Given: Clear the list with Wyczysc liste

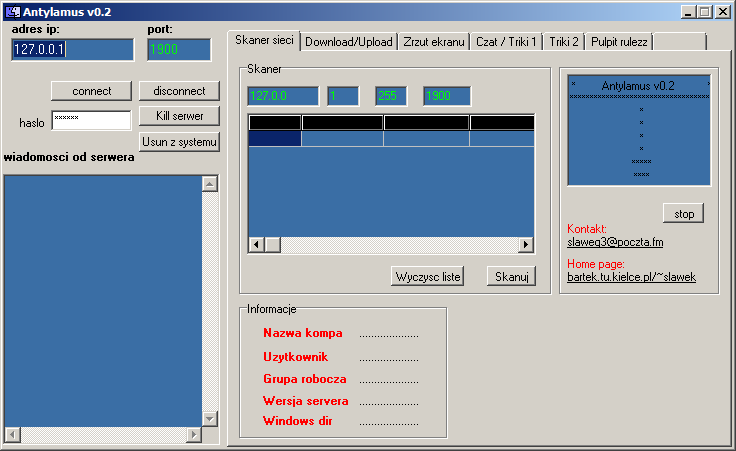Looking at the screenshot, I should pos(428,277).
